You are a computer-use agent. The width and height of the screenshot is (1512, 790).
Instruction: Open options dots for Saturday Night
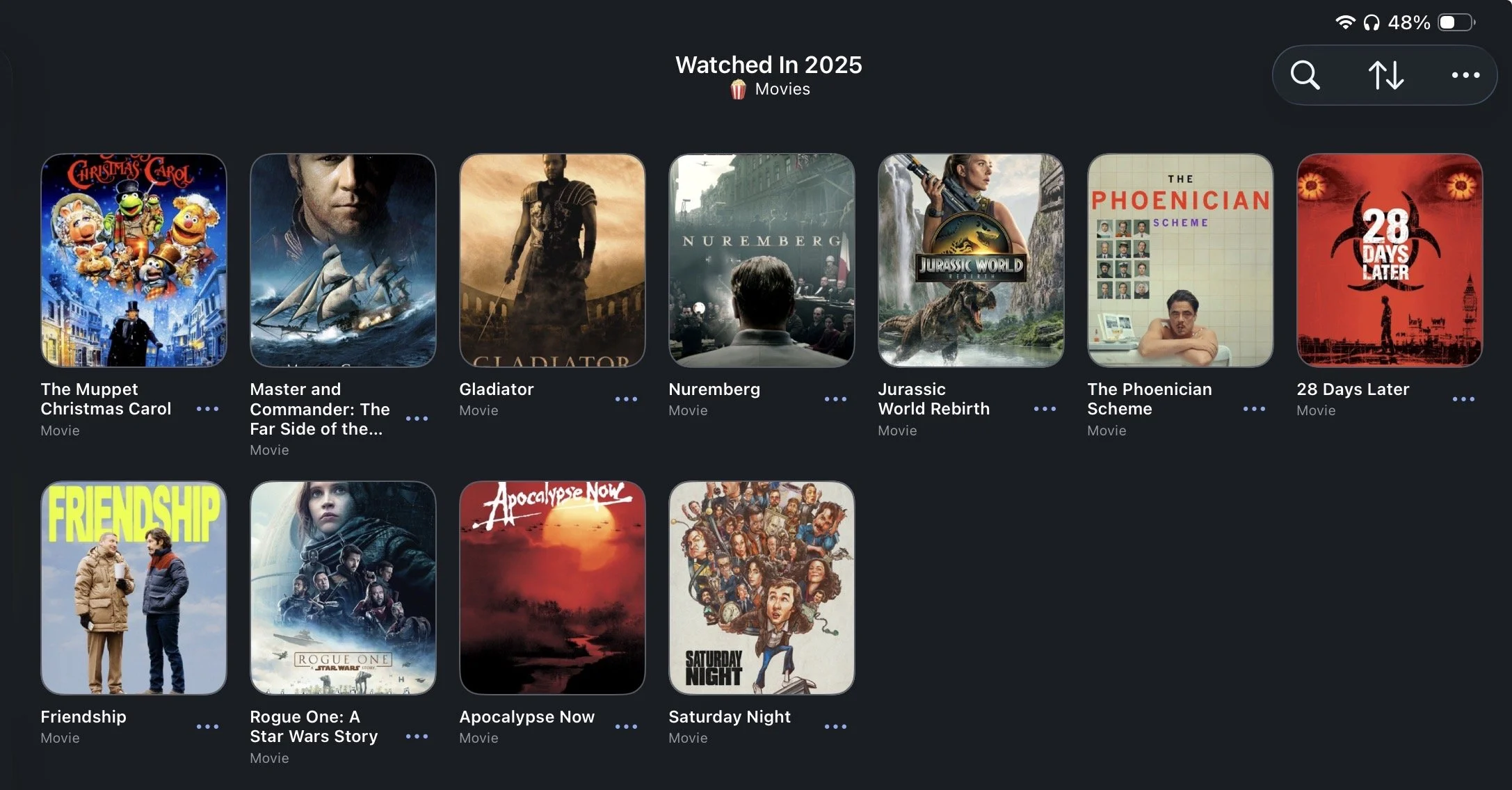click(835, 727)
